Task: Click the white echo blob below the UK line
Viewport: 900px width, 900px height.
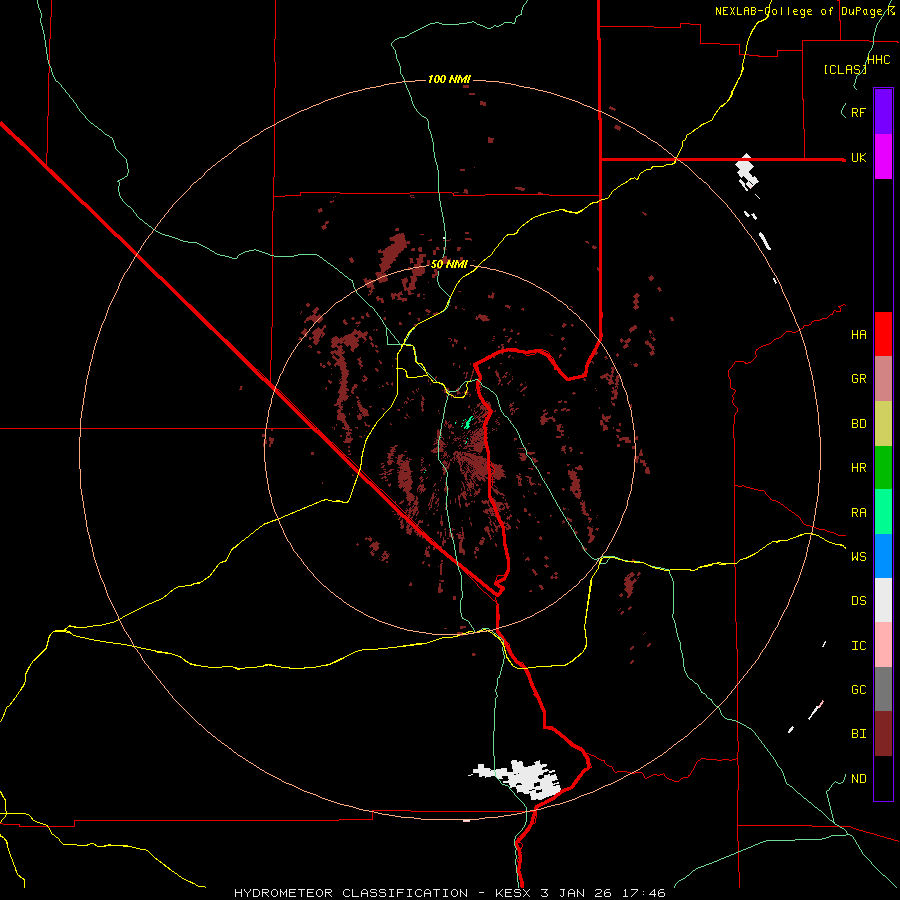Action: [746, 172]
